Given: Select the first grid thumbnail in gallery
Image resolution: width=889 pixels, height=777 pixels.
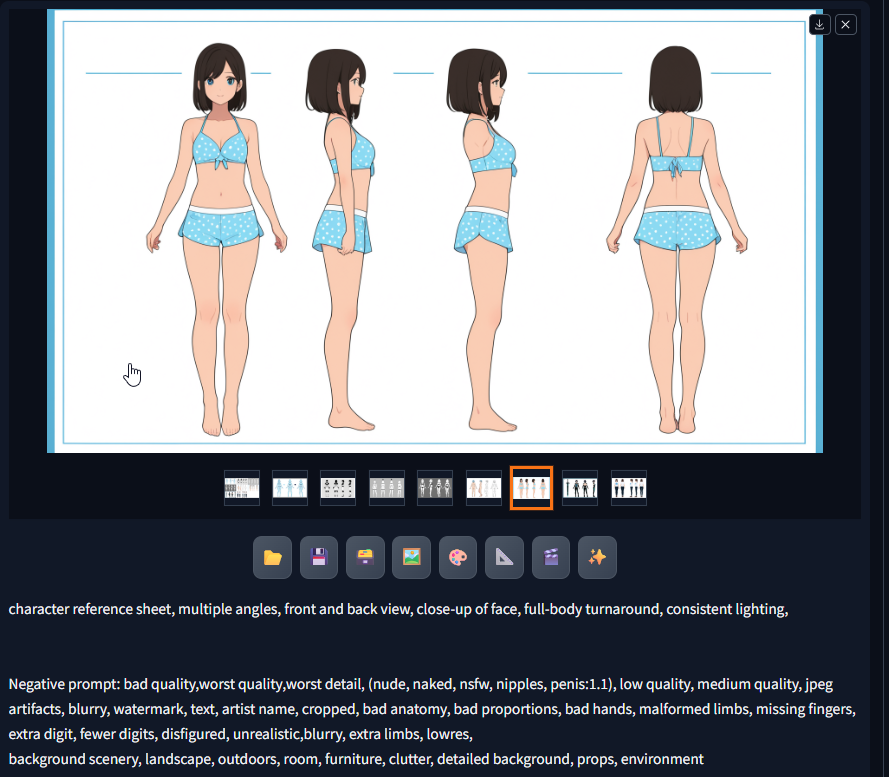Looking at the screenshot, I should [x=242, y=488].
